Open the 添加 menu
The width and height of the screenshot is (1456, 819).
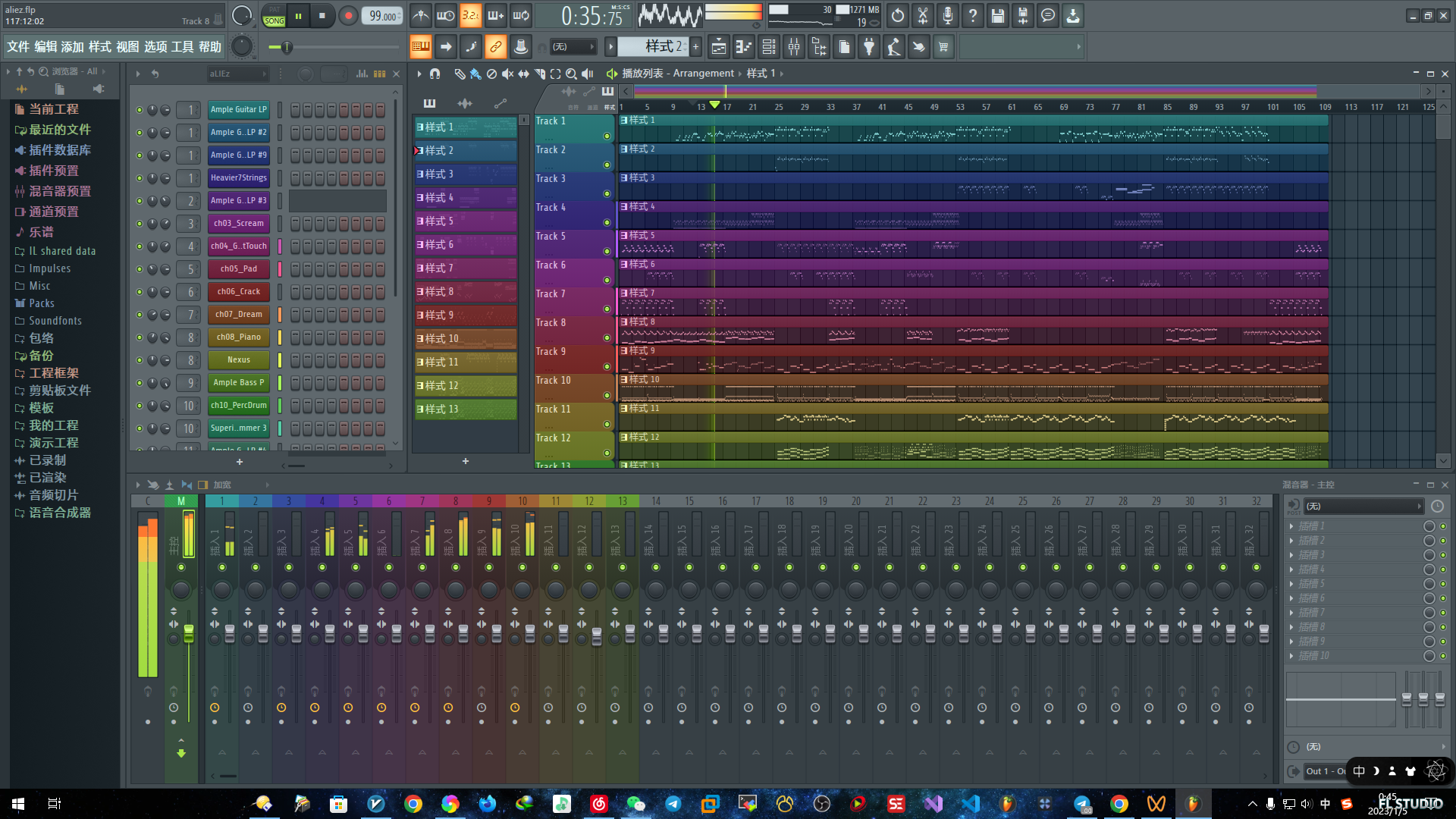(73, 47)
